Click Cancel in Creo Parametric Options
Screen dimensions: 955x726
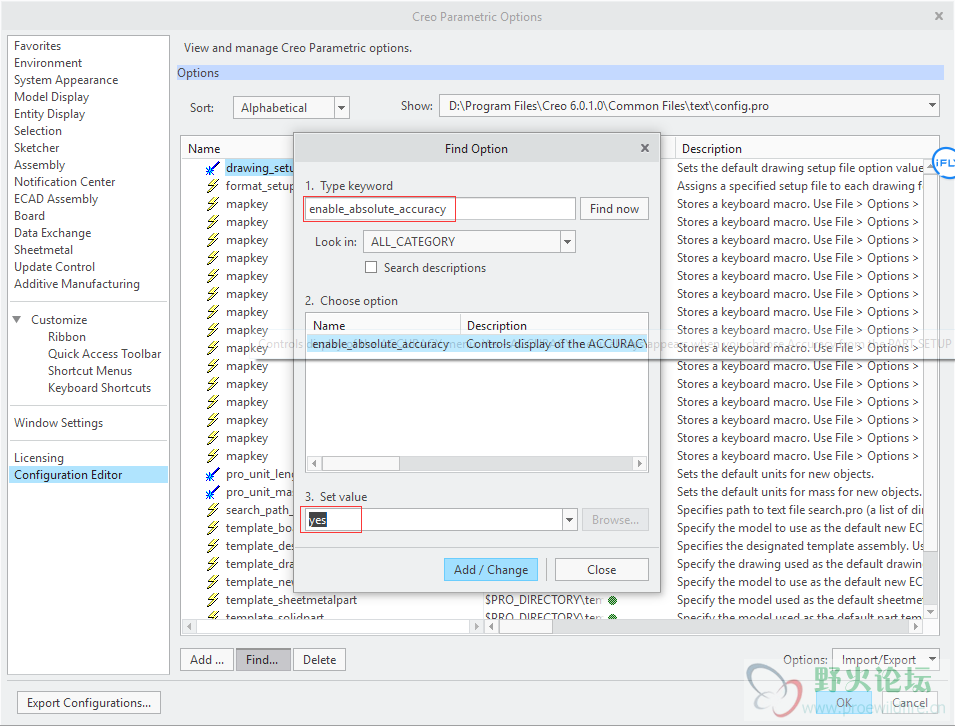click(910, 703)
